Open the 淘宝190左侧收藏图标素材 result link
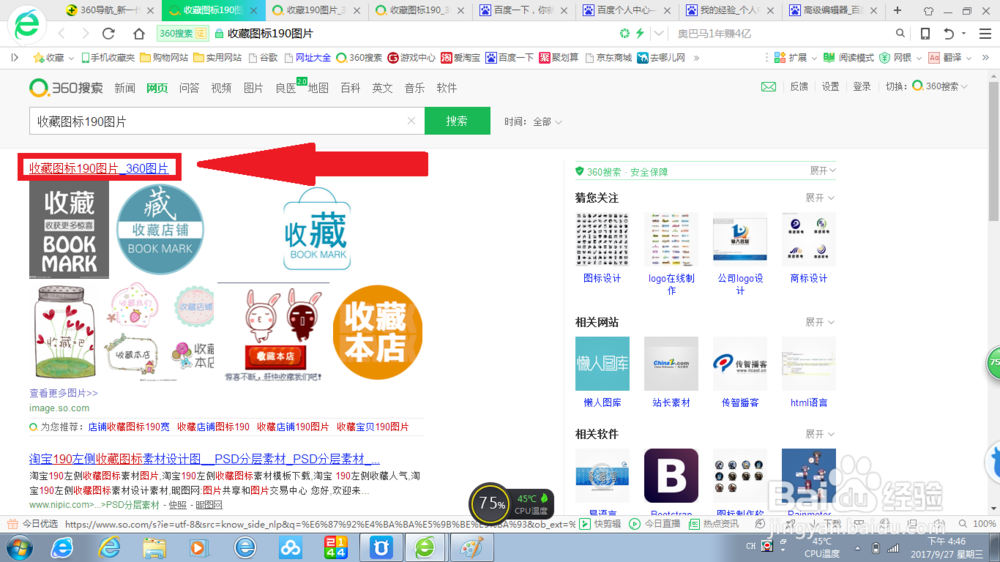The image size is (1000, 562). click(x=204, y=459)
